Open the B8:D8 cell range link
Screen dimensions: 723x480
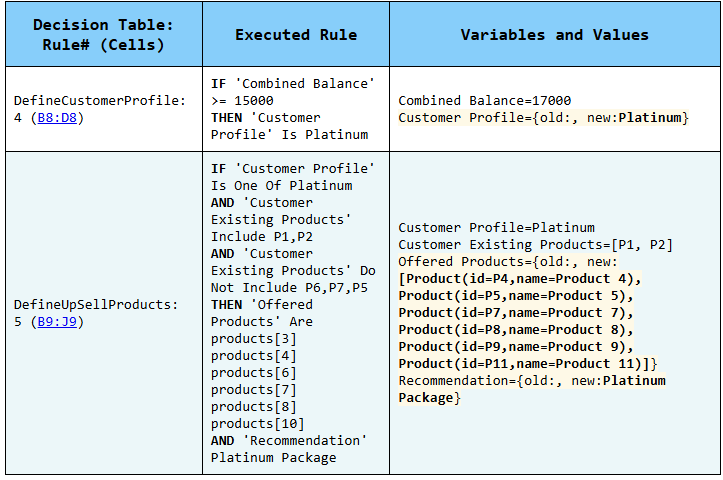point(60,118)
